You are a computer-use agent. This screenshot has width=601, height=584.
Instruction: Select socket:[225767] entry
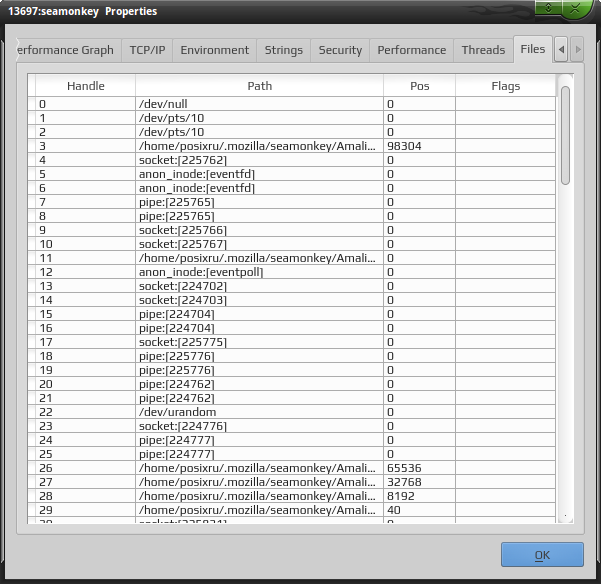(183, 244)
